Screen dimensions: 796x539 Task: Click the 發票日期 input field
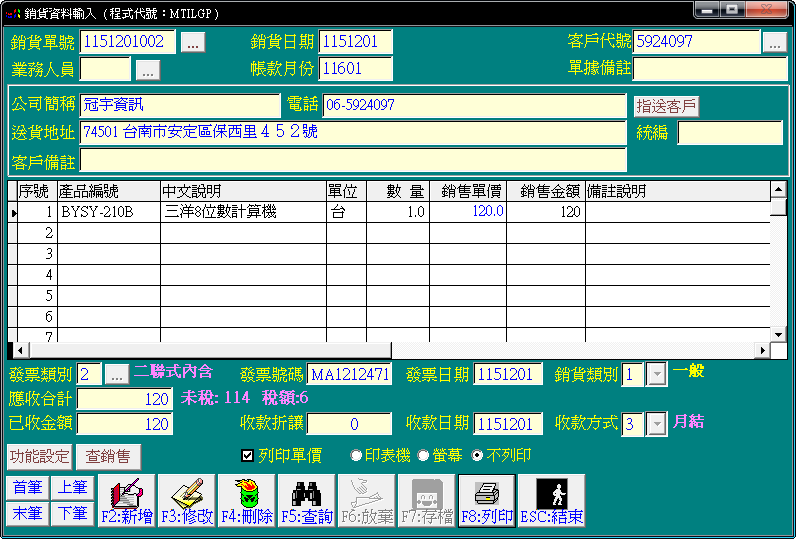(x=508, y=375)
